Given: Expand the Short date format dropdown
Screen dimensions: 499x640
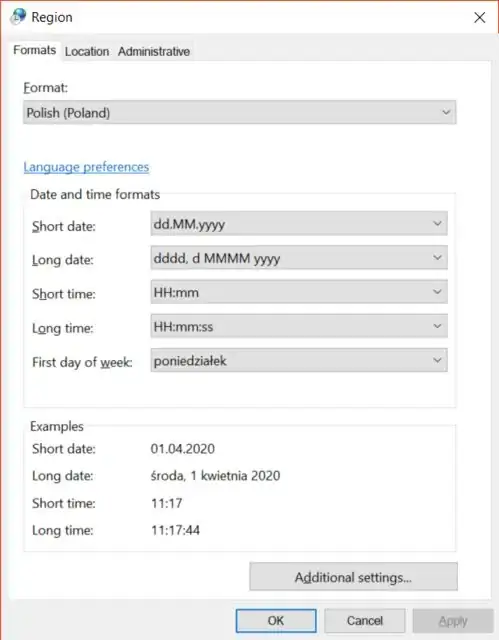Looking at the screenshot, I should [x=299, y=224].
